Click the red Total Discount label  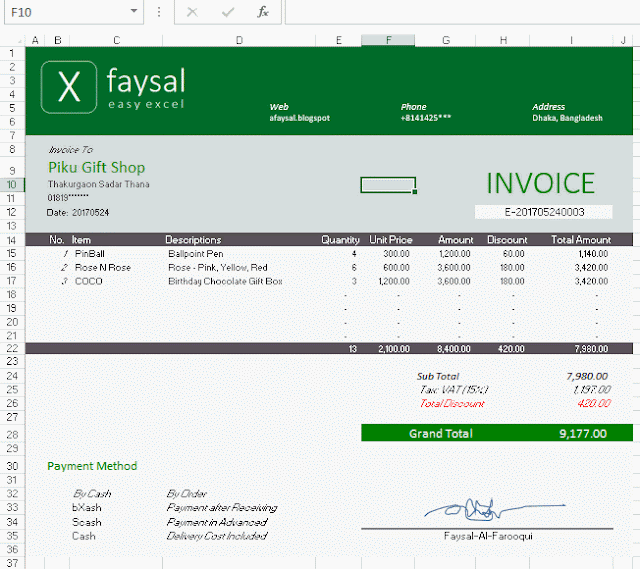[x=452, y=404]
